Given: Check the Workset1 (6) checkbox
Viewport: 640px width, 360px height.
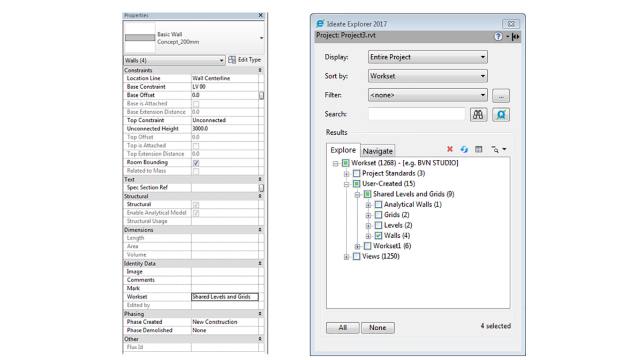Looking at the screenshot, I should coord(367,246).
